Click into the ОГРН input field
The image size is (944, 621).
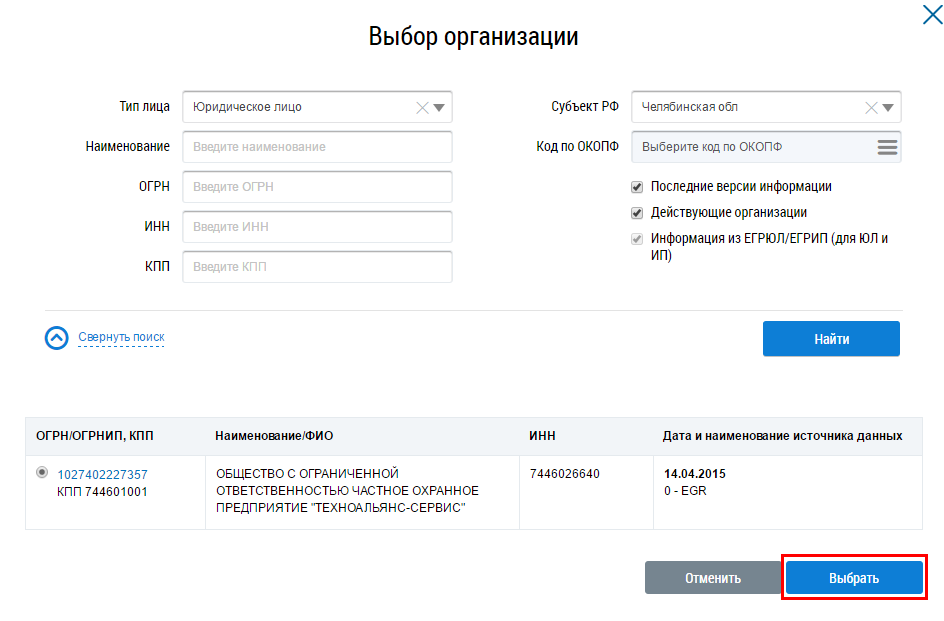point(317,187)
